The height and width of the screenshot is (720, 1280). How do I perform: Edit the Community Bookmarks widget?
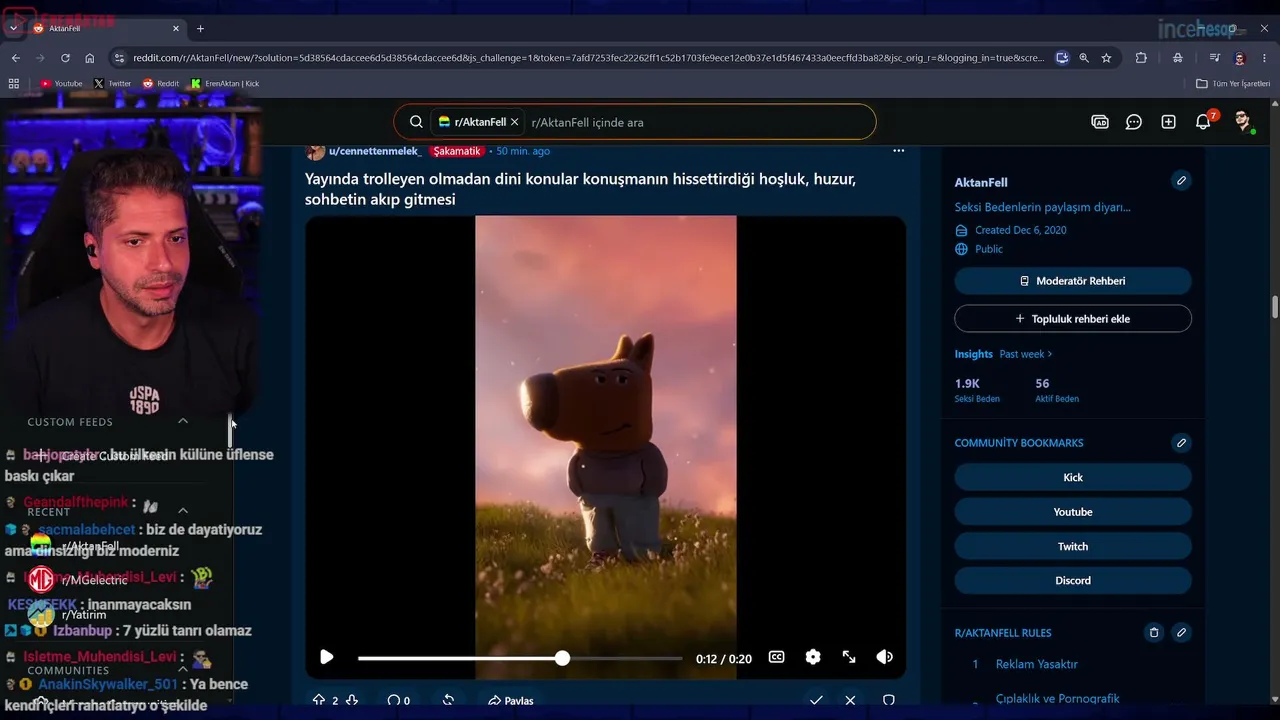[x=1181, y=443]
